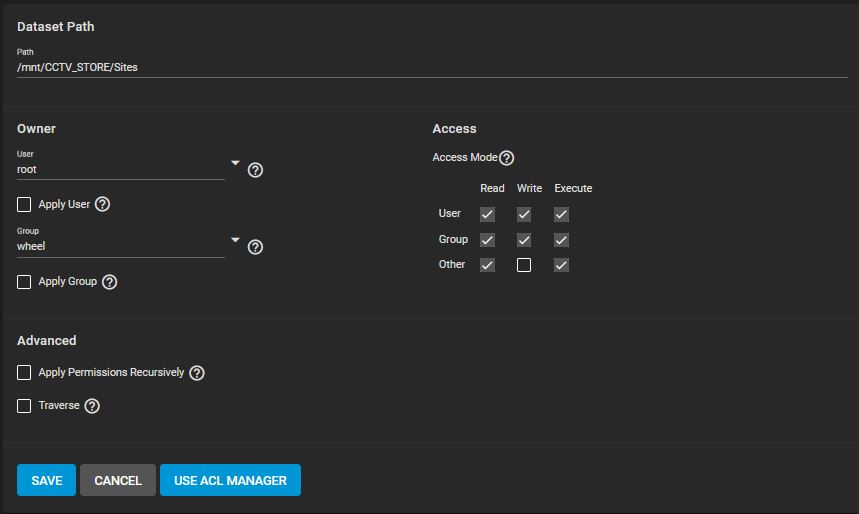Switch to Use ACL Manager

tap(230, 480)
